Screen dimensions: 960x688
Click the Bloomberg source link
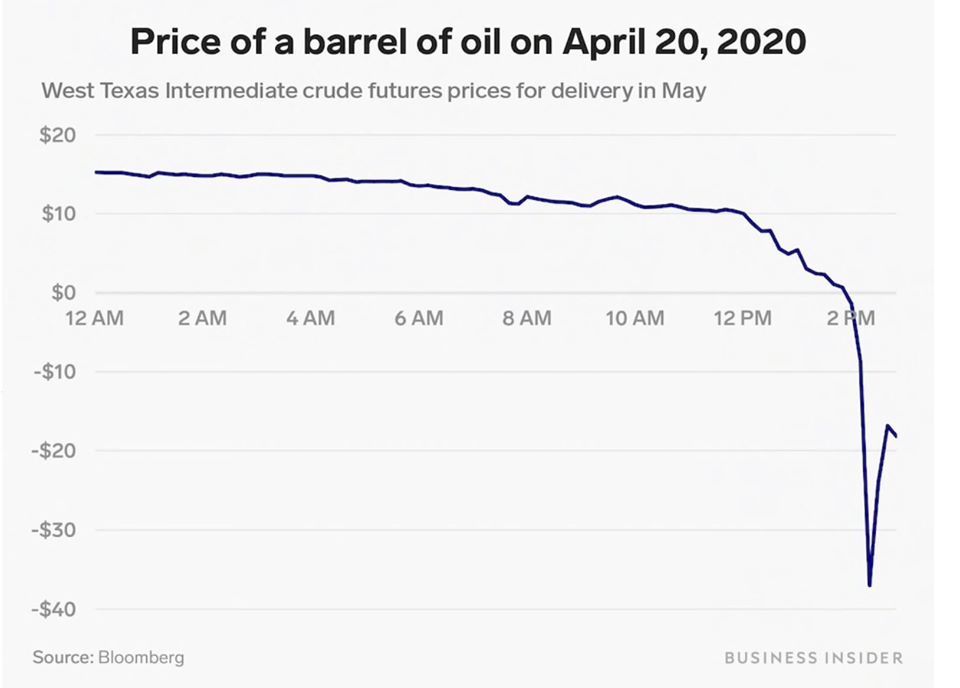[140, 658]
